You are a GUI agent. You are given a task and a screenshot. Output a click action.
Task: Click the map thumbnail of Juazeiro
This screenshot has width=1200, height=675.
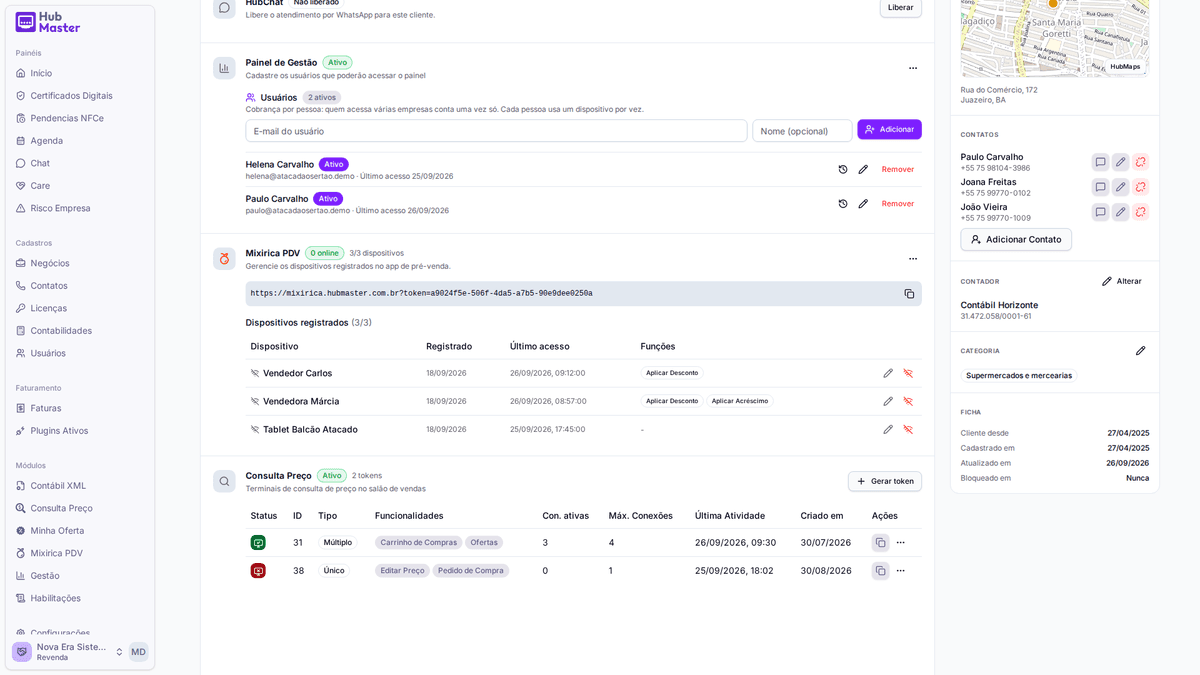[1055, 38]
